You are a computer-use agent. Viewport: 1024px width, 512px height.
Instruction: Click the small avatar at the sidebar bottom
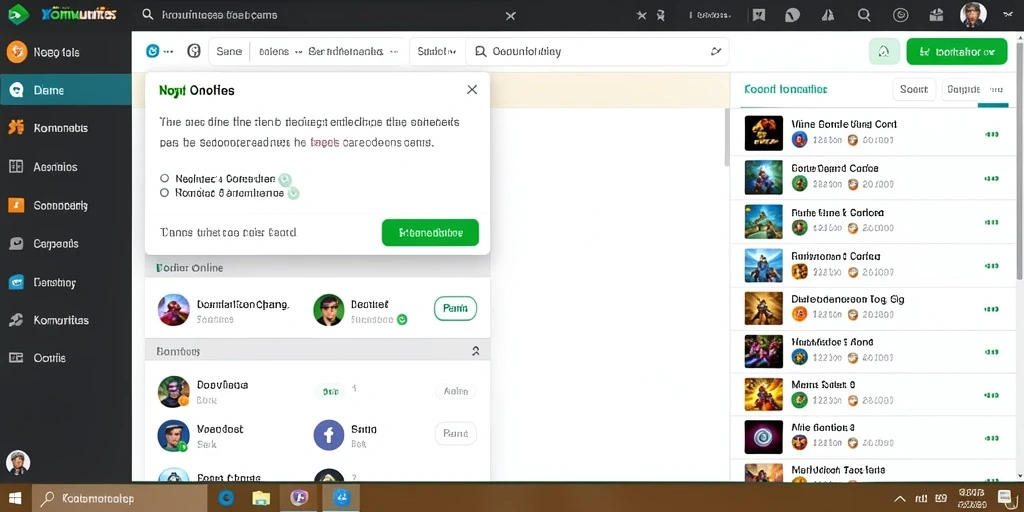coord(18,462)
